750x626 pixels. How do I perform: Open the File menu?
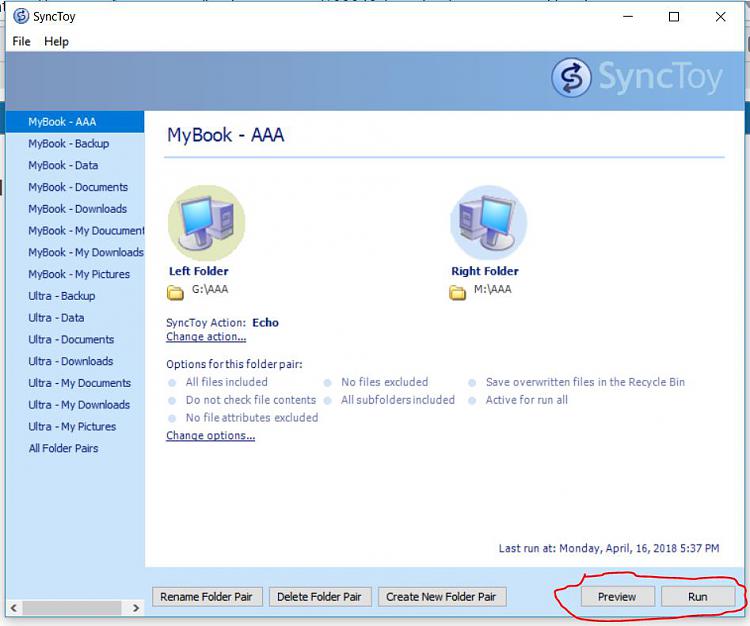coord(22,42)
